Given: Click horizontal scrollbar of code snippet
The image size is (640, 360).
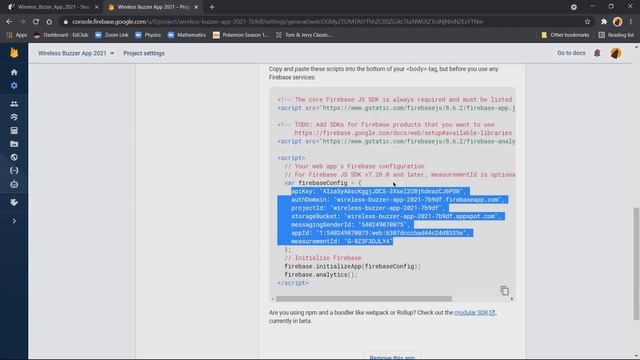Looking at the screenshot, I should click(364, 299).
